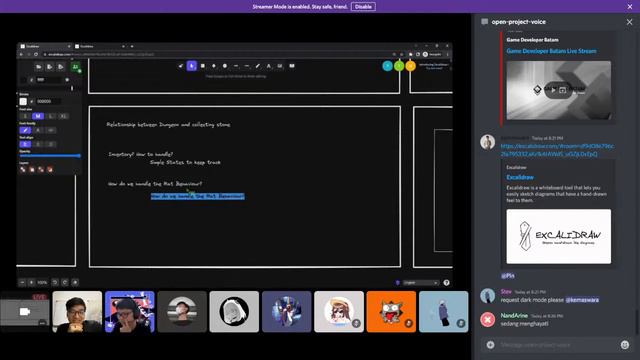Viewport: 640px width, 360px height.
Task: Set text align to right
Action: click(51, 144)
